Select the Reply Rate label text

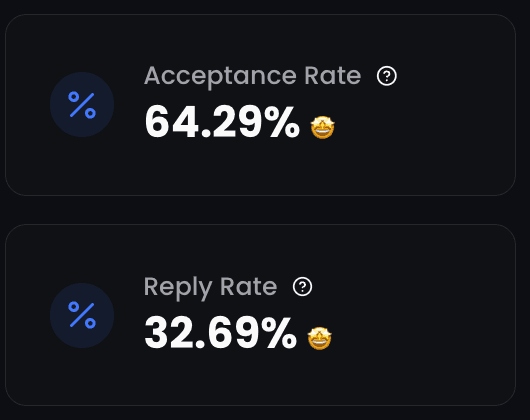(x=211, y=288)
